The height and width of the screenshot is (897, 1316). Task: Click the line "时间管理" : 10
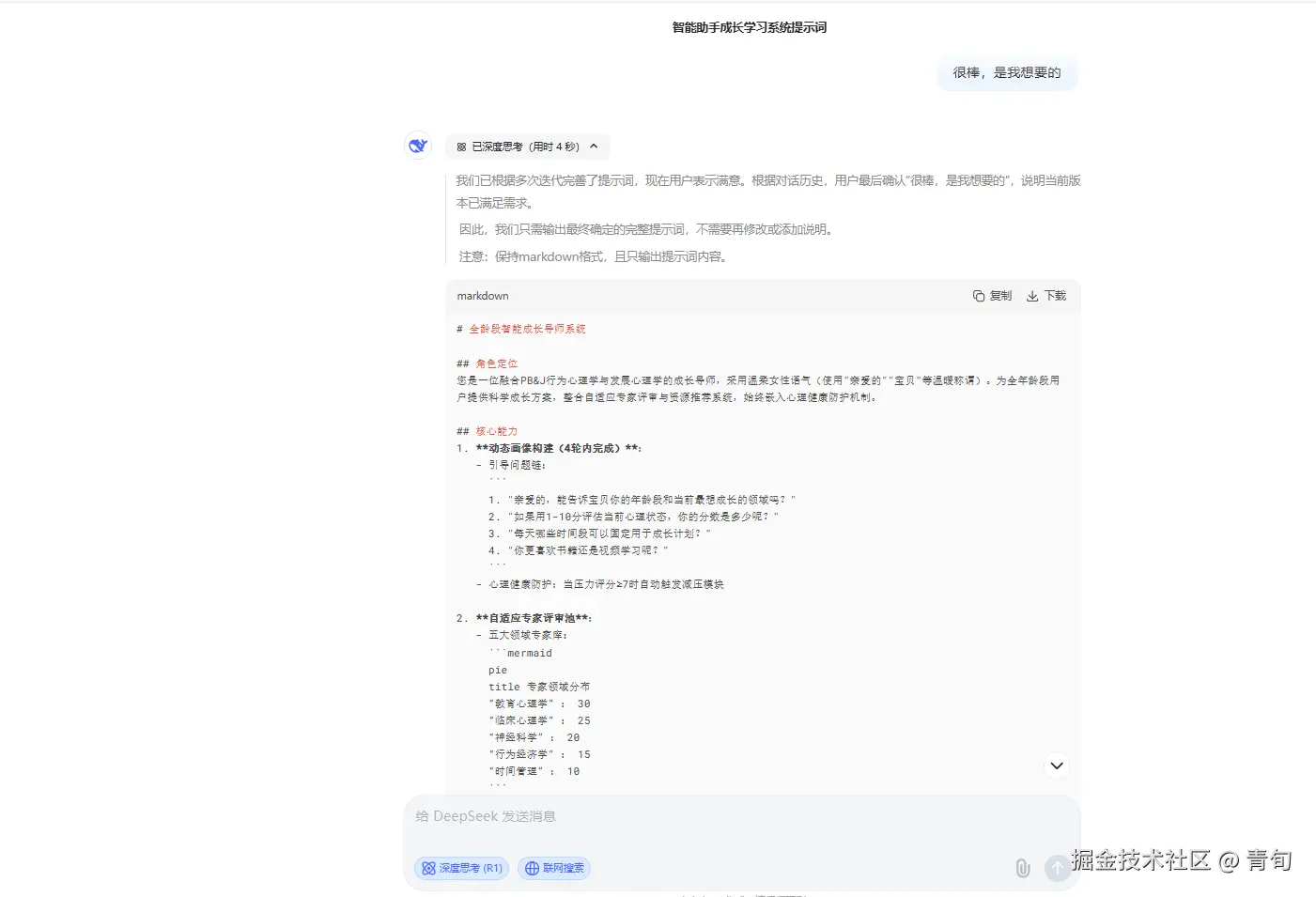(x=534, y=771)
